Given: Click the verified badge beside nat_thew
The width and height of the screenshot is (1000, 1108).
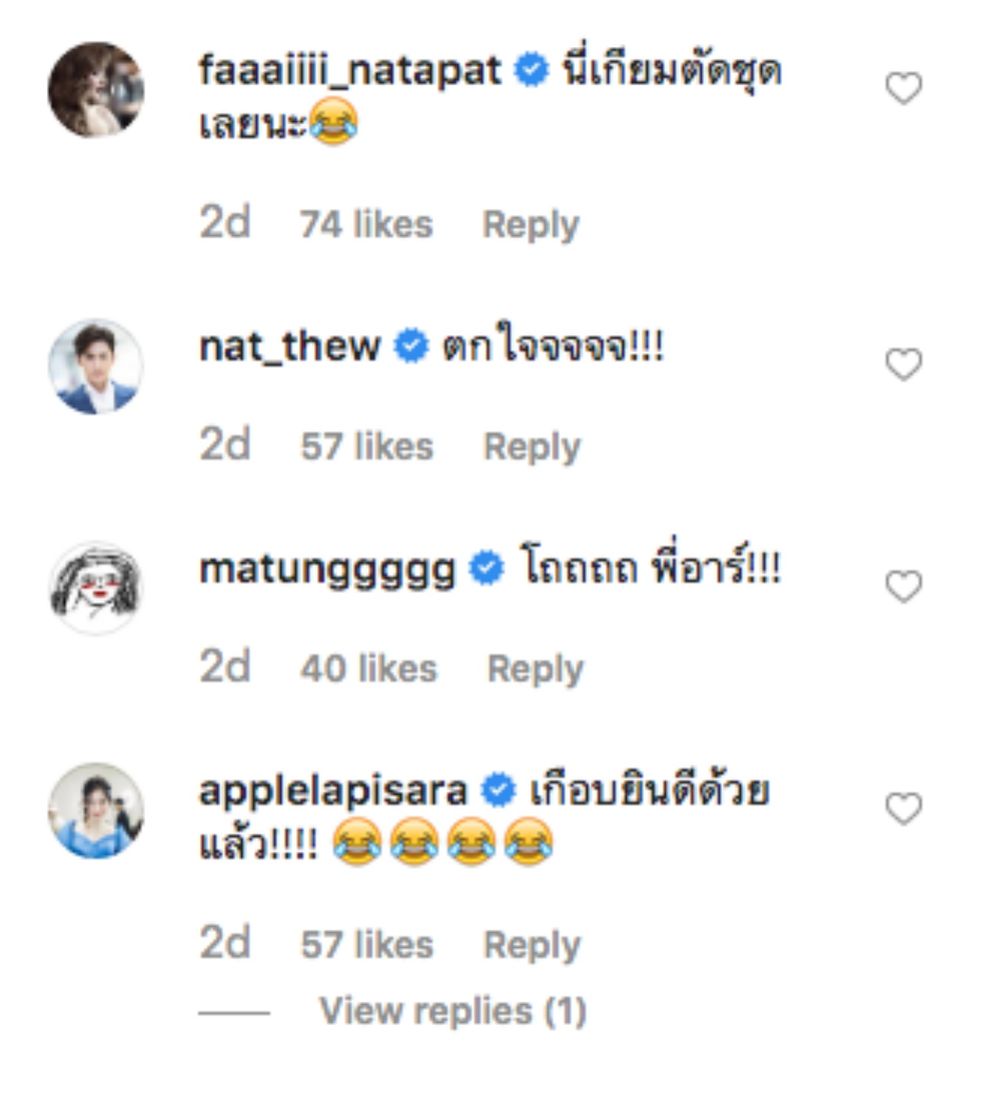Looking at the screenshot, I should [x=411, y=346].
